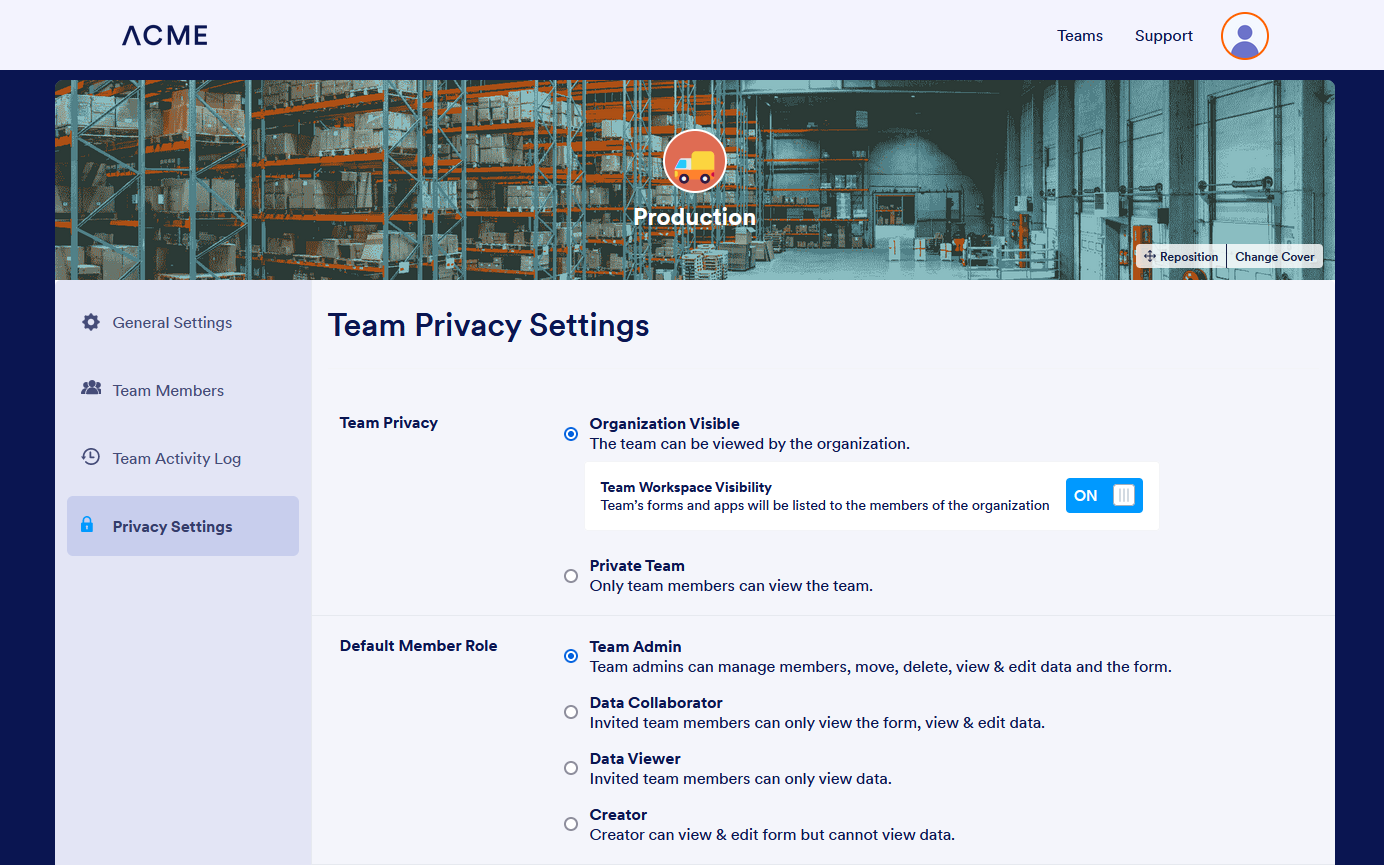The width and height of the screenshot is (1384, 865).
Task: Go to the Support page
Action: click(x=1163, y=36)
